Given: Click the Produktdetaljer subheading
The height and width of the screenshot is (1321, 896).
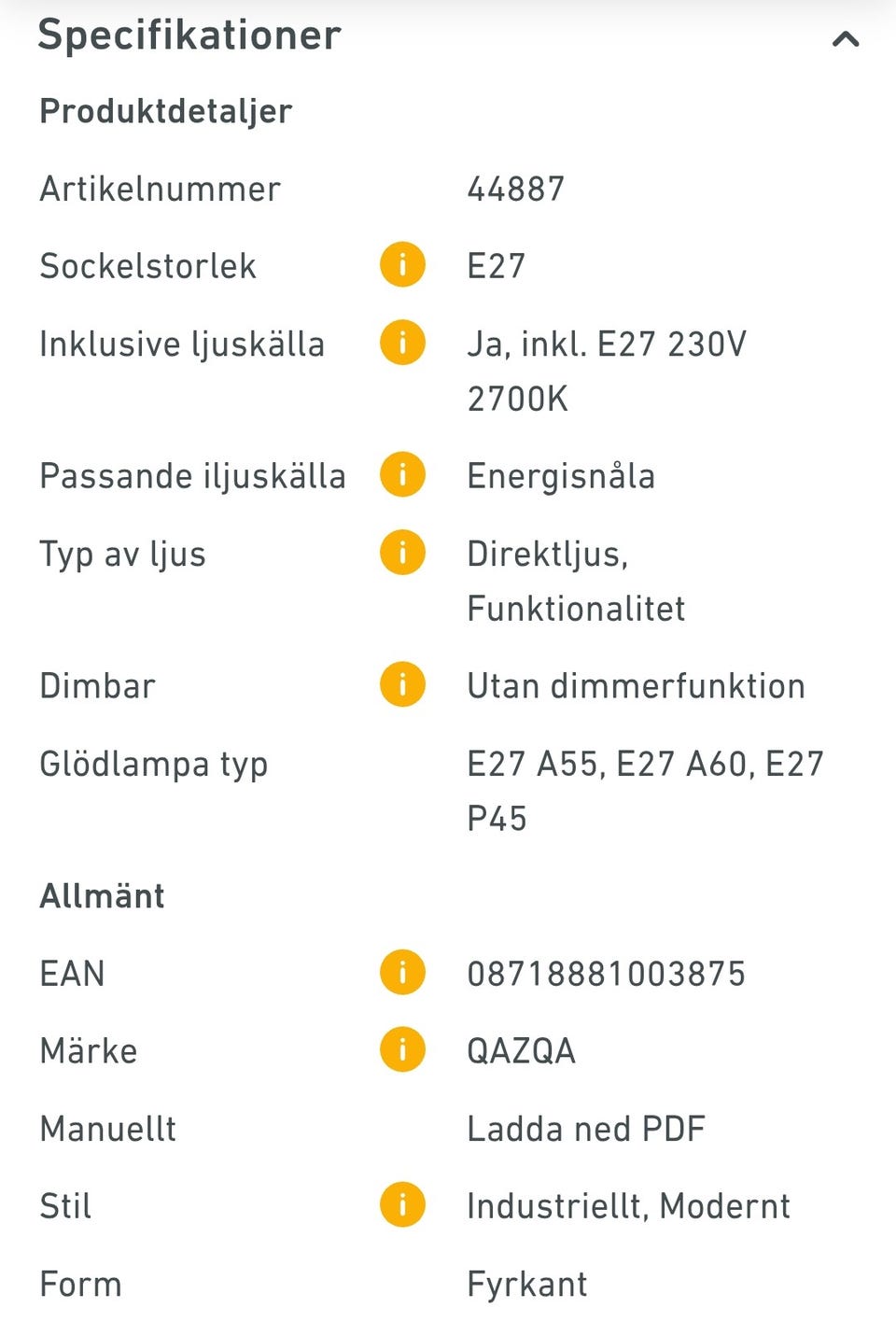Looking at the screenshot, I should pyautogui.click(x=166, y=111).
